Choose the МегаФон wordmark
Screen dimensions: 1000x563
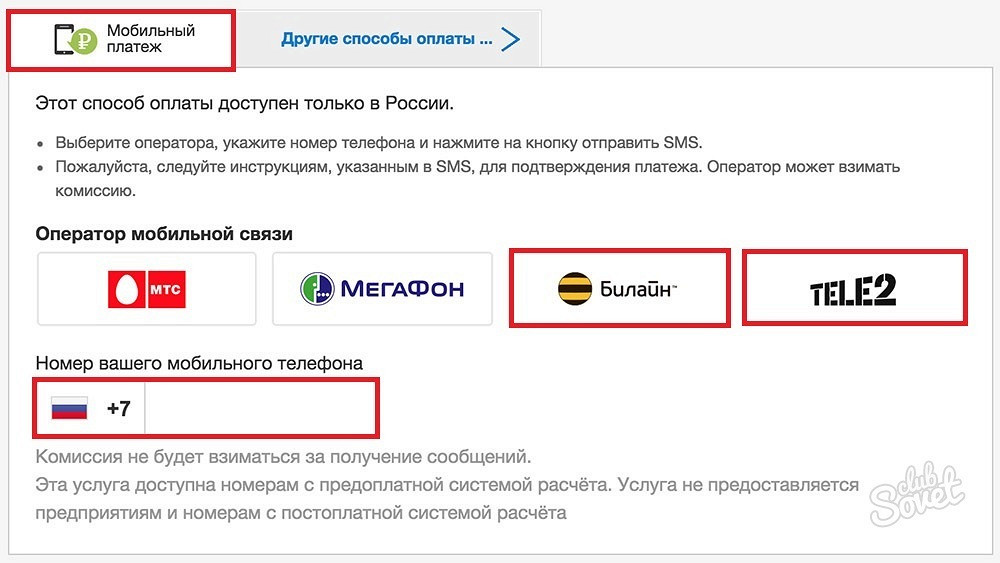(x=402, y=289)
